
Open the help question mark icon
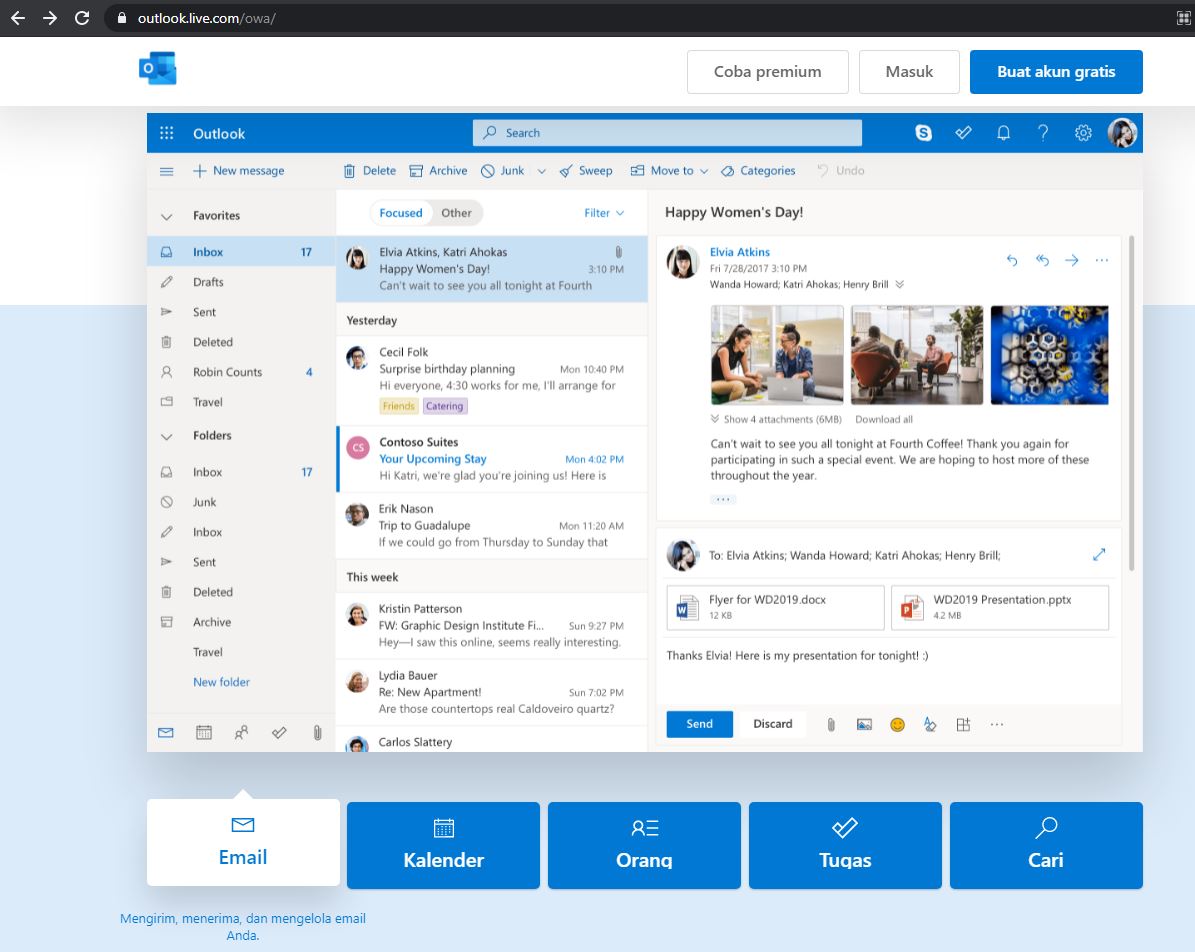point(1043,133)
